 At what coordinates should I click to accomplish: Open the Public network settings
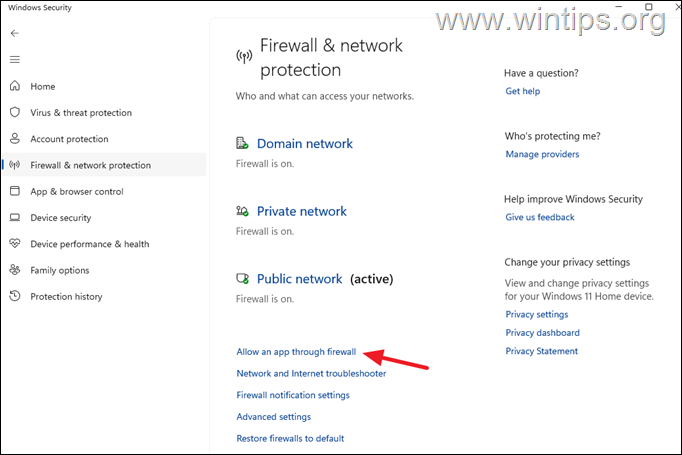pos(299,279)
